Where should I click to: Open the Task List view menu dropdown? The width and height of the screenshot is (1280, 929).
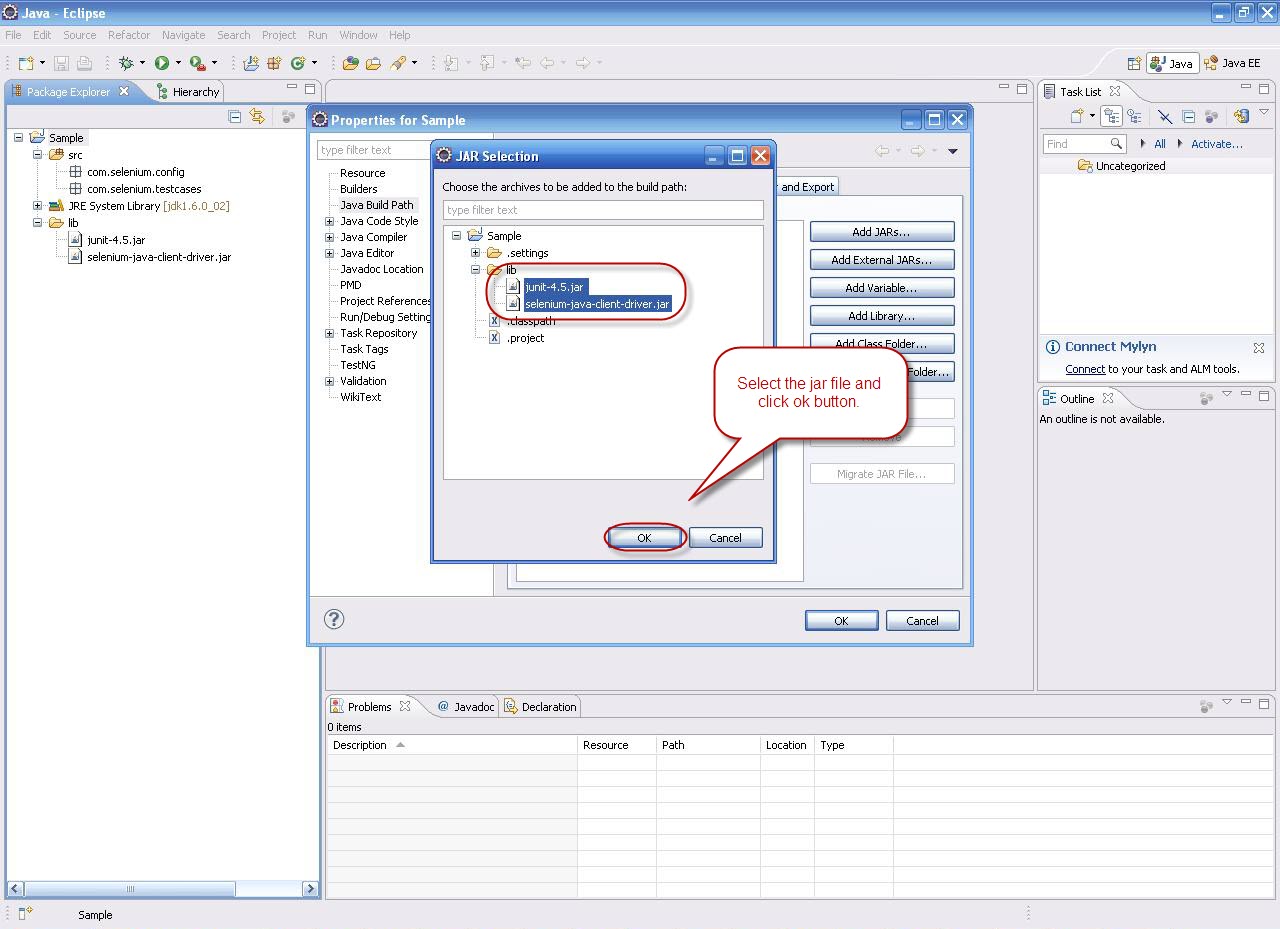1264,112
